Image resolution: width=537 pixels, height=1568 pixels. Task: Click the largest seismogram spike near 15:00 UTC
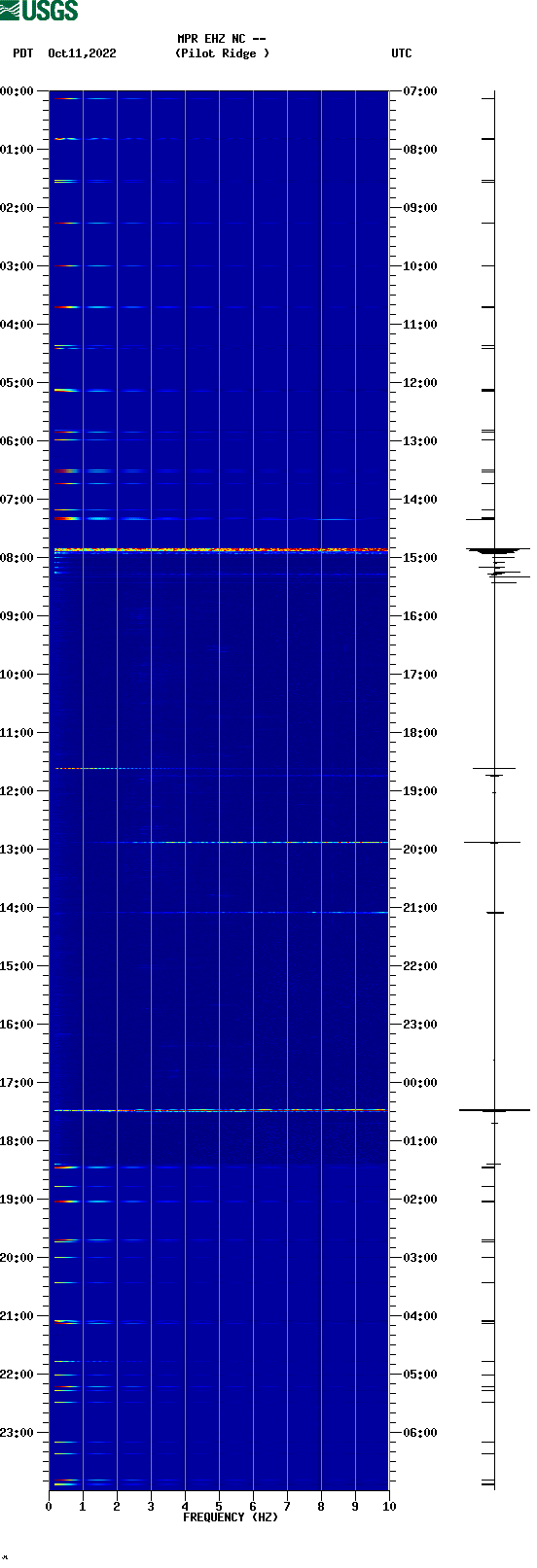tap(498, 550)
